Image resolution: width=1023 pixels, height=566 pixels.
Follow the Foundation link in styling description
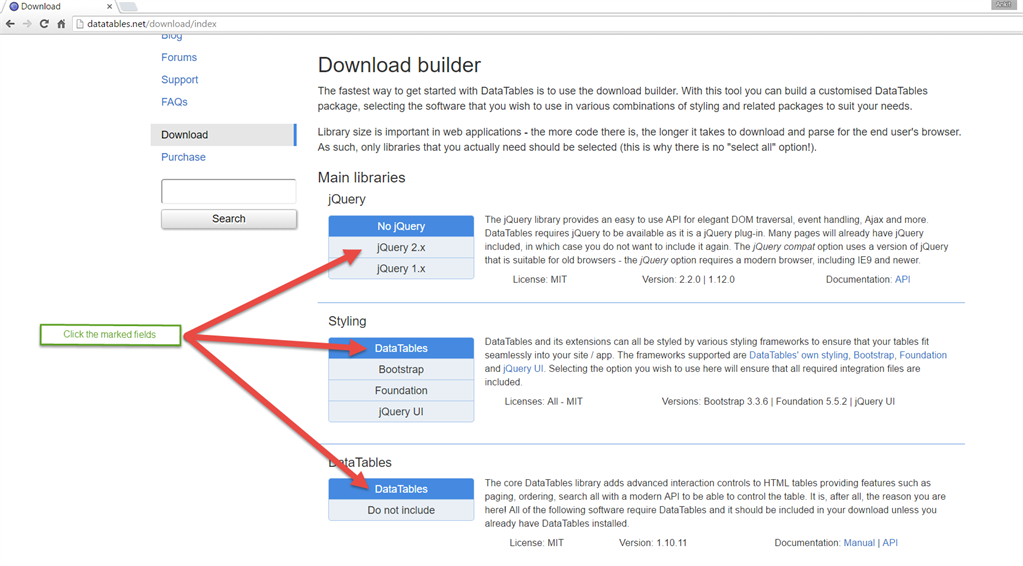923,355
